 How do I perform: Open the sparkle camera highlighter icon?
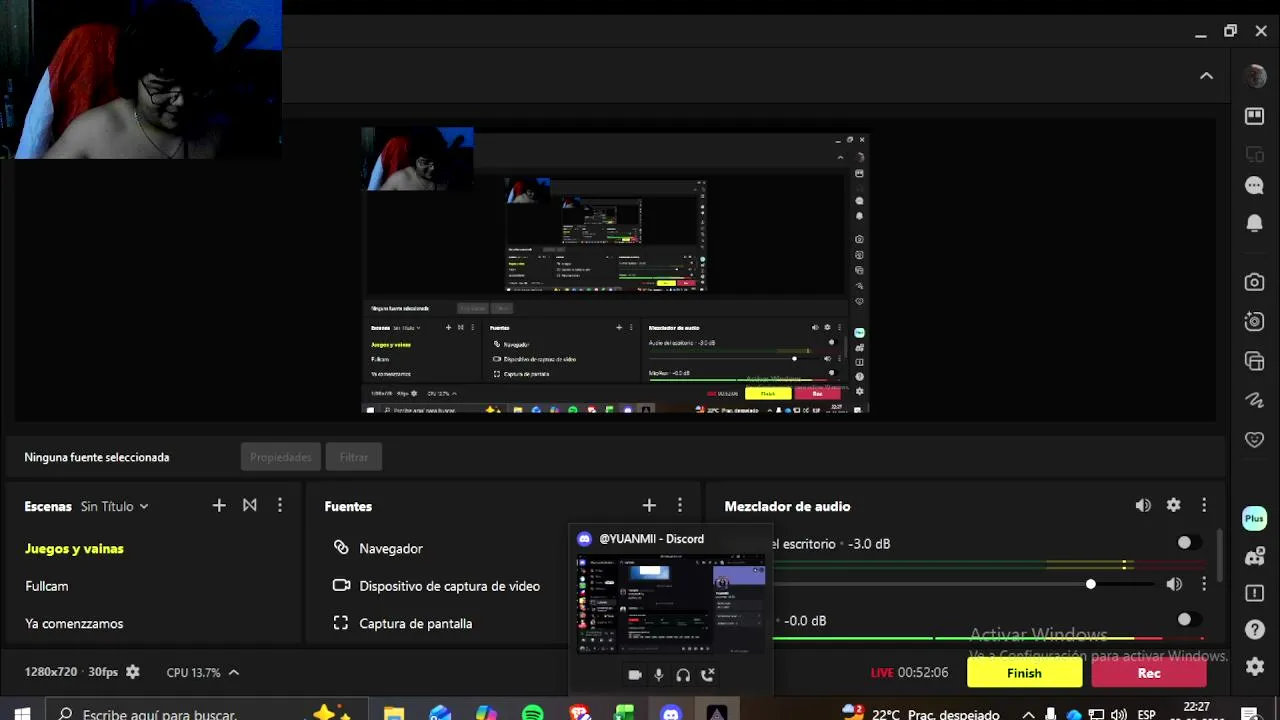click(x=1254, y=321)
